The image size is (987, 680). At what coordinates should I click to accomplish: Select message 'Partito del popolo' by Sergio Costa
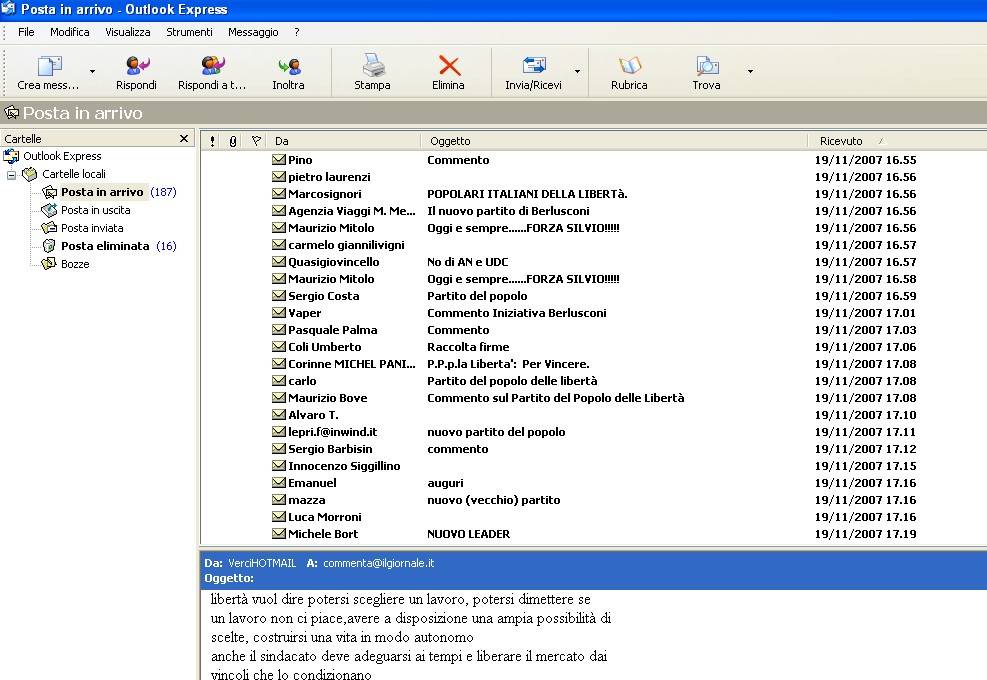pos(594,296)
